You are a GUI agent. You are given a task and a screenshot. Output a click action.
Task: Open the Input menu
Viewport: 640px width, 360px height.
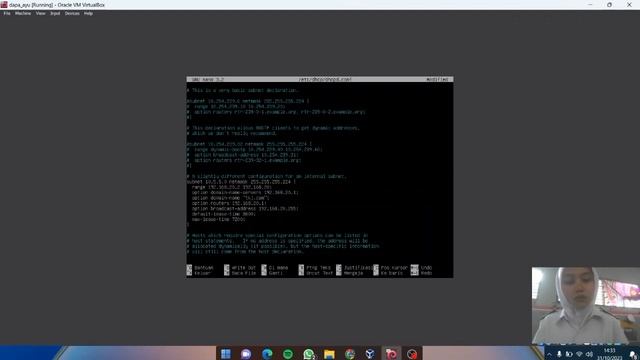coord(55,13)
